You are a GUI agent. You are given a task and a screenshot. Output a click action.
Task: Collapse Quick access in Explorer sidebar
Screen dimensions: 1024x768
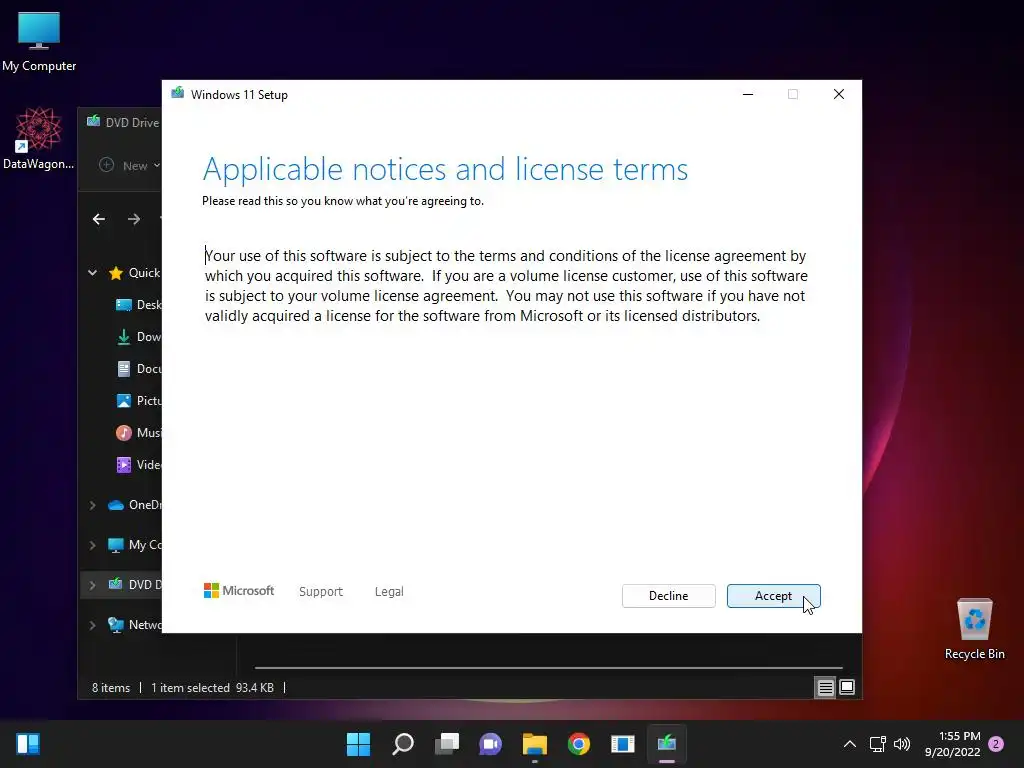click(x=92, y=273)
